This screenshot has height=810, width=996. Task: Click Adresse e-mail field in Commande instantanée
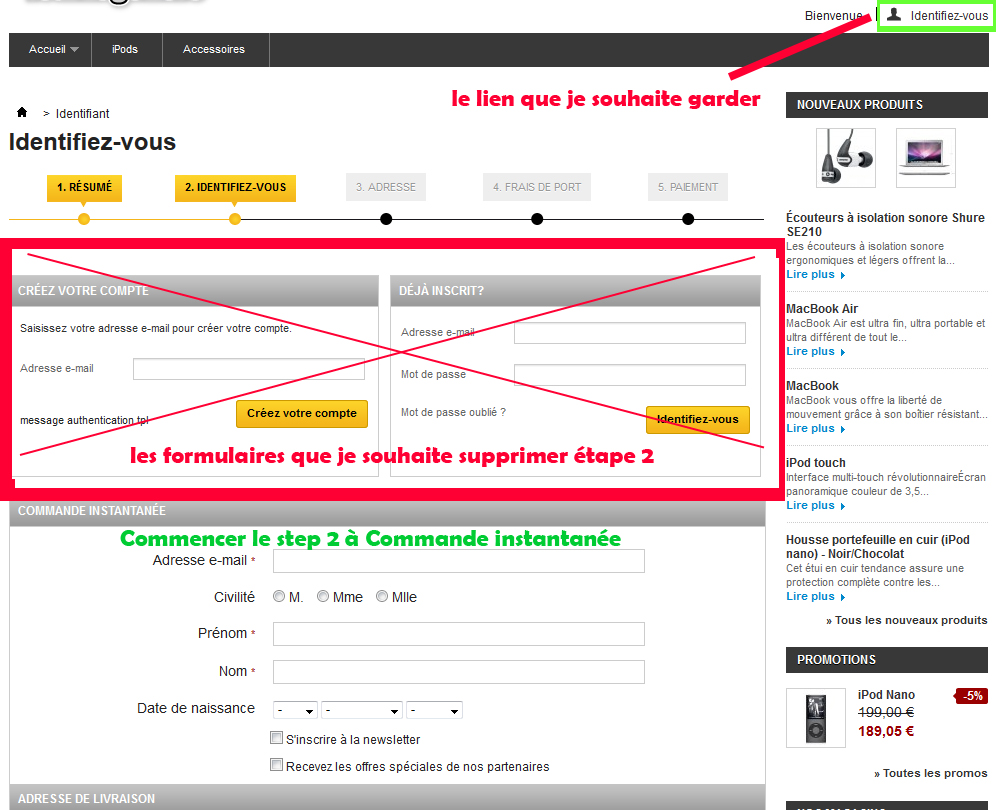point(459,561)
